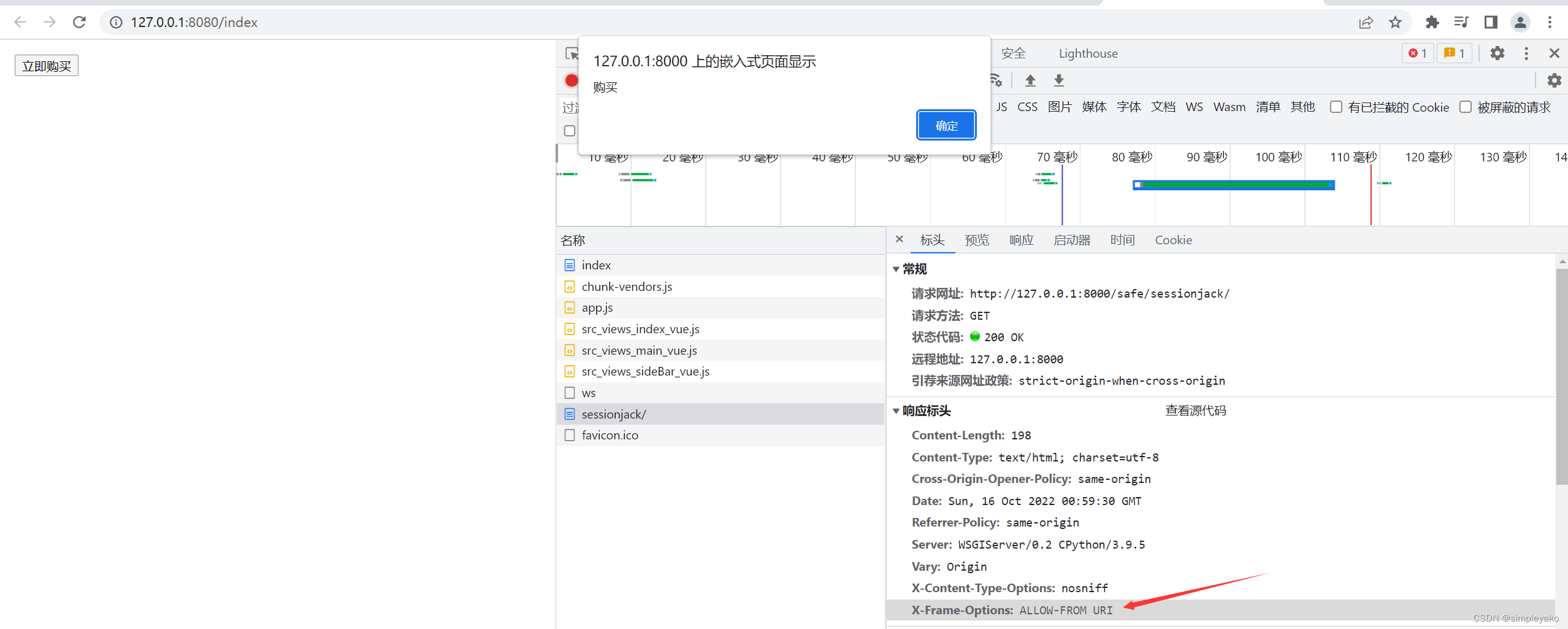The height and width of the screenshot is (629, 1568).
Task: Click the network conditions icon
Action: 995,80
